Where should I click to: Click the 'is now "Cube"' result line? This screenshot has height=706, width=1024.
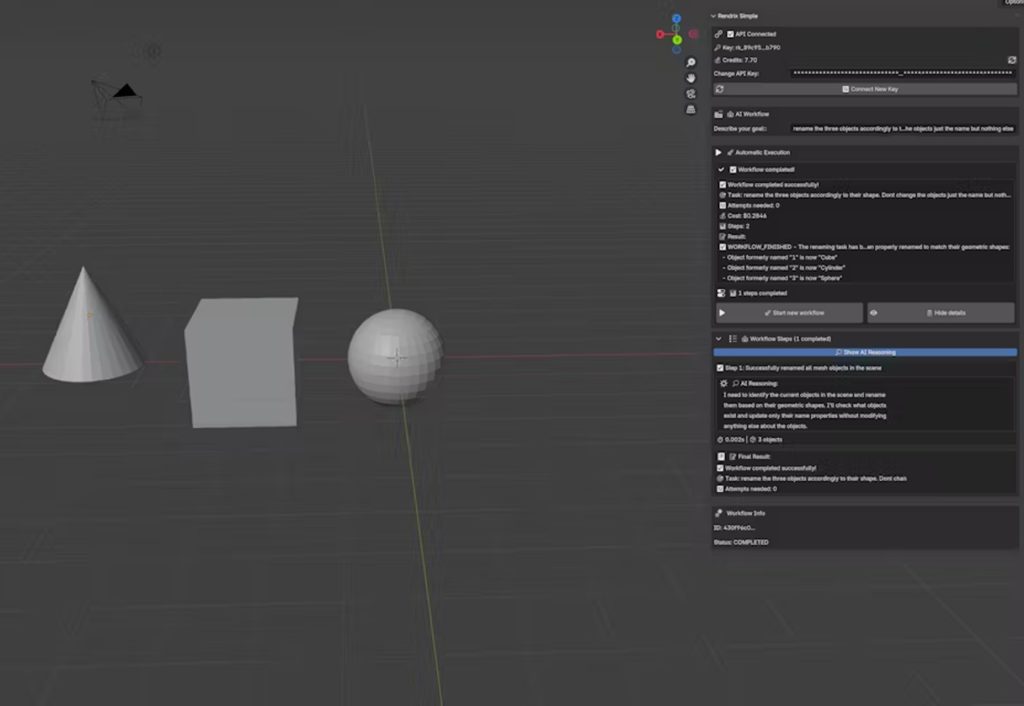coord(779,257)
